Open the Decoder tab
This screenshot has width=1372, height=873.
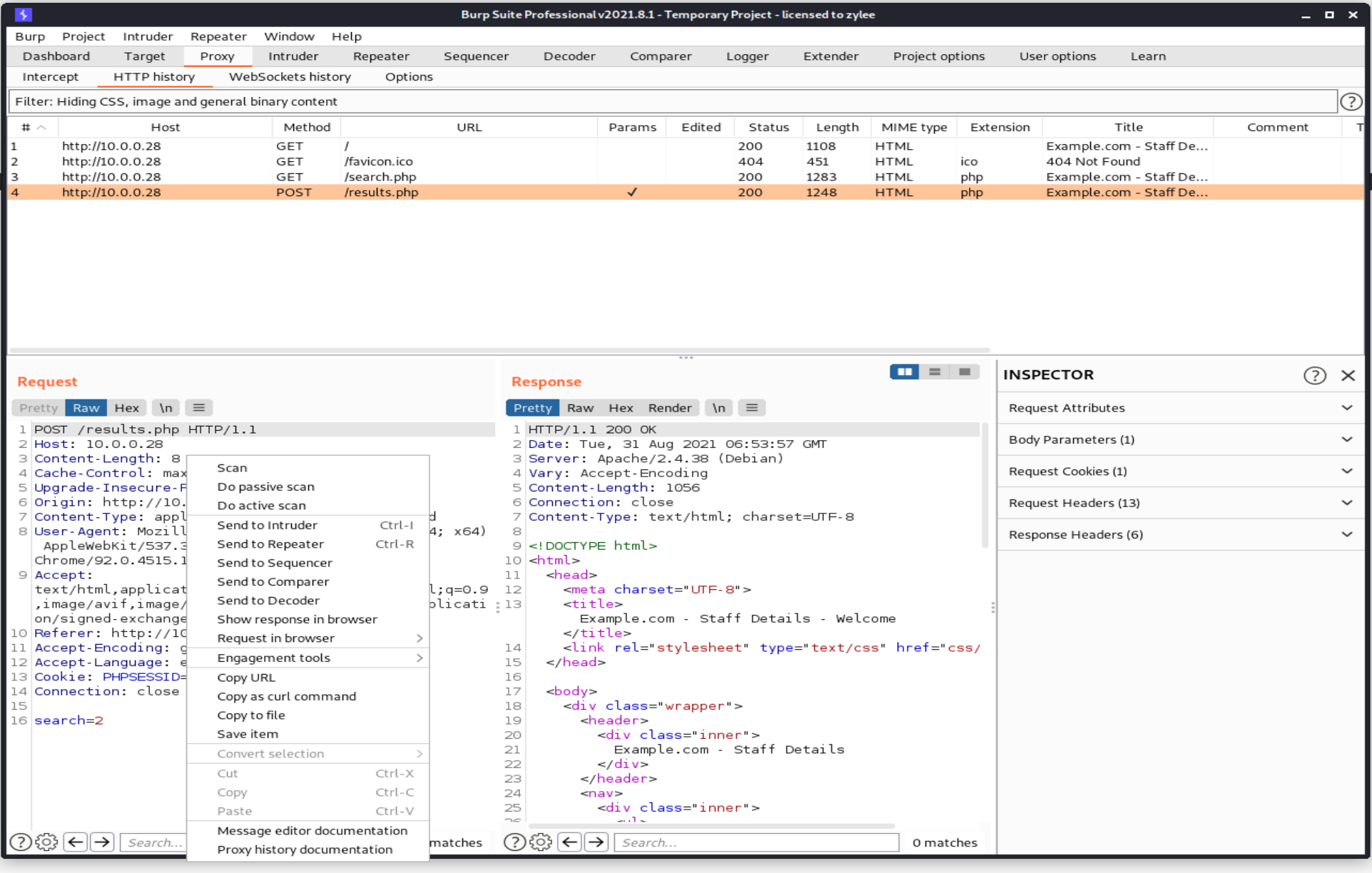569,56
